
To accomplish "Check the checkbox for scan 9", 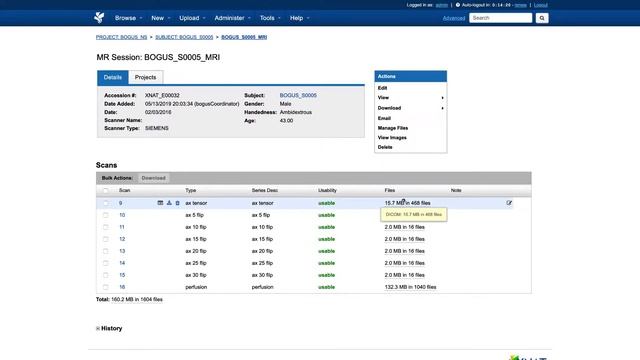I will tap(106, 203).
